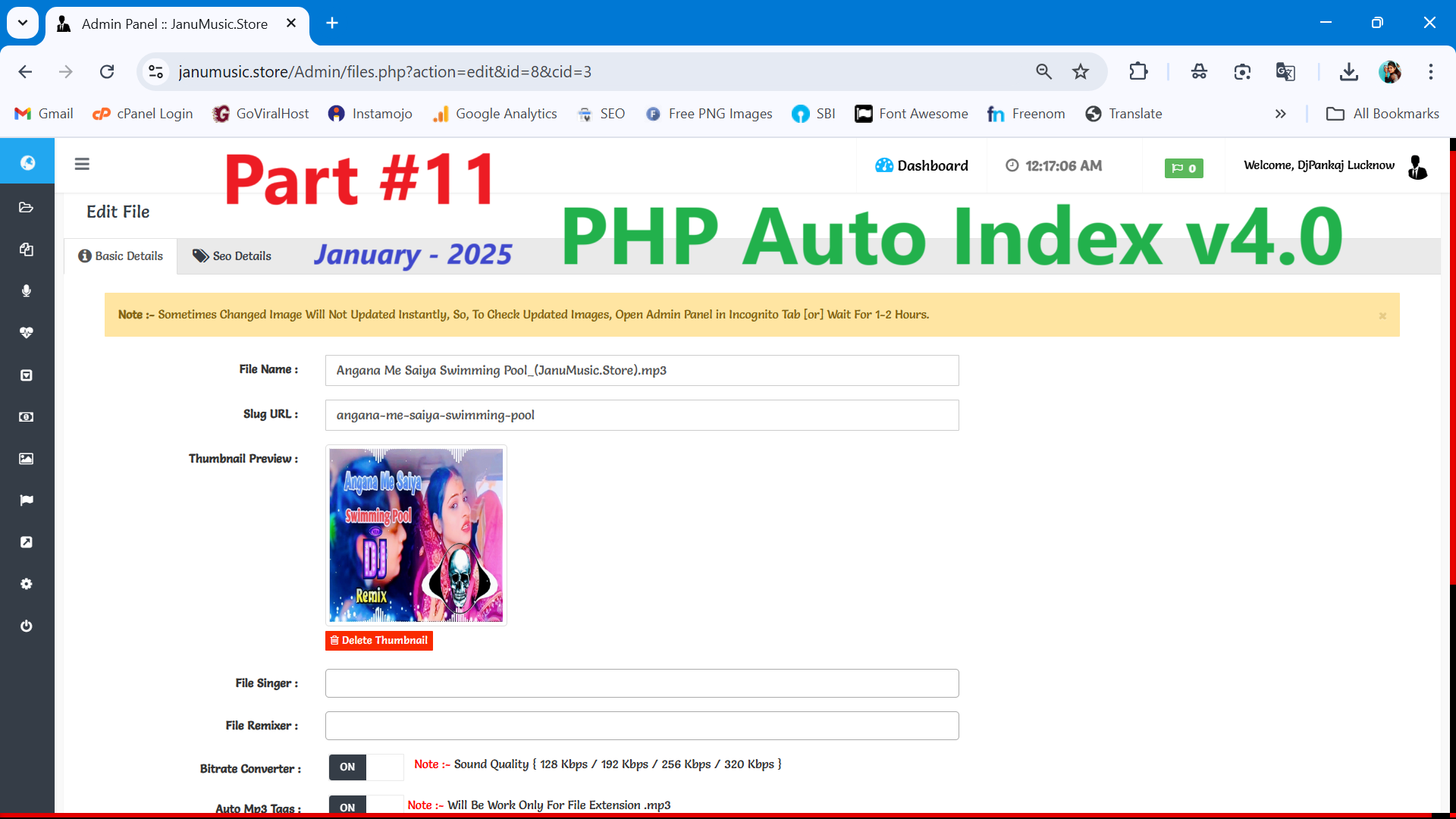Click the power/refresh icon at sidebar bottom
Viewport: 1456px width, 819px height.
point(27,626)
